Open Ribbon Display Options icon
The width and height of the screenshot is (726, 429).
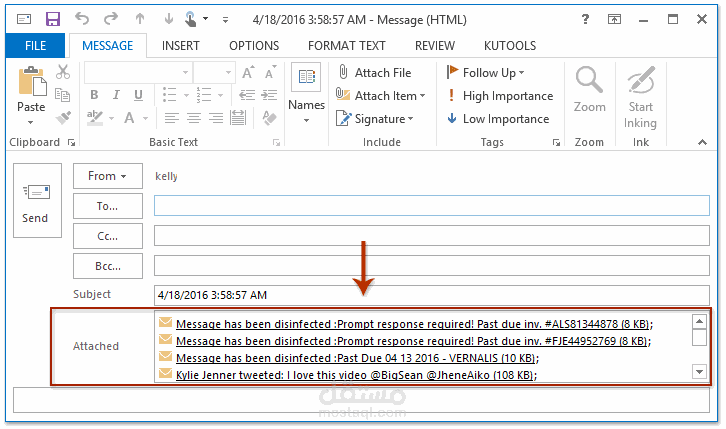pyautogui.click(x=614, y=19)
